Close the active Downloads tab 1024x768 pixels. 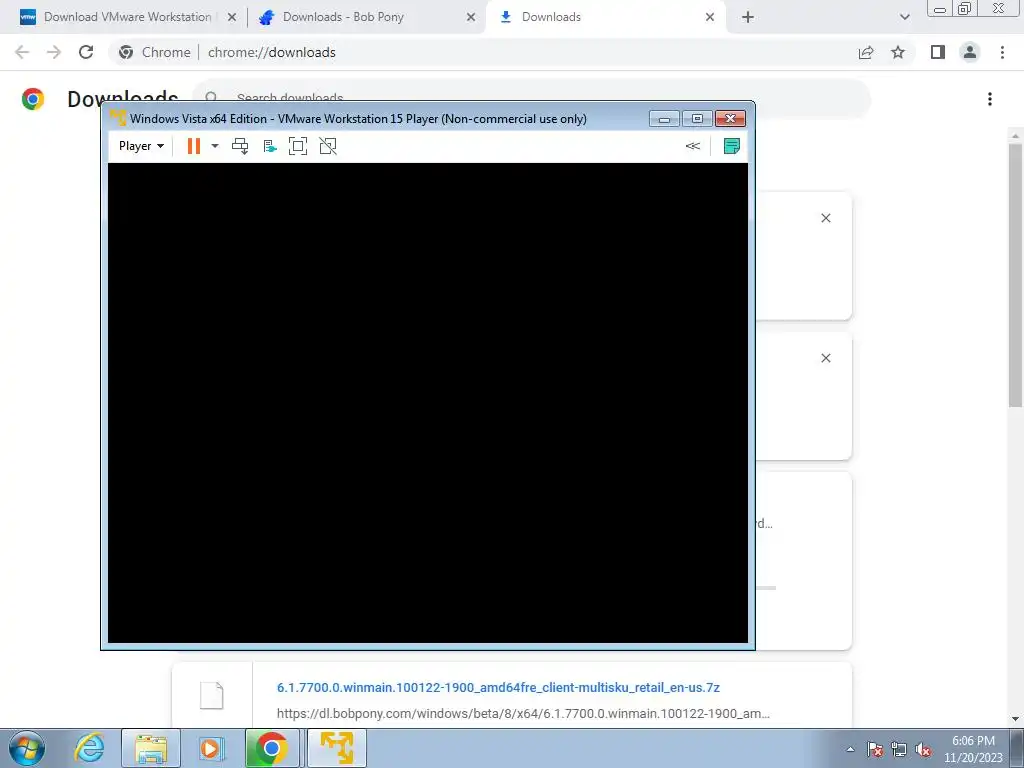(x=710, y=17)
